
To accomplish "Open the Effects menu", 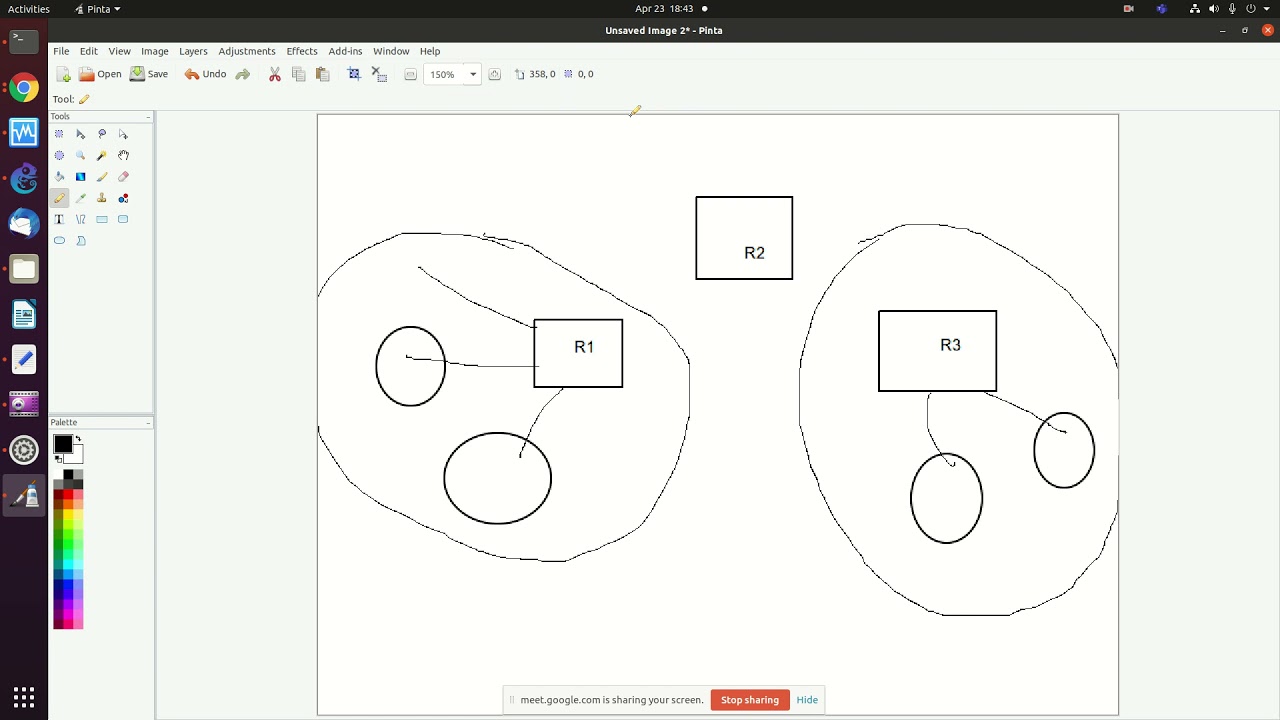I will click(x=302, y=51).
